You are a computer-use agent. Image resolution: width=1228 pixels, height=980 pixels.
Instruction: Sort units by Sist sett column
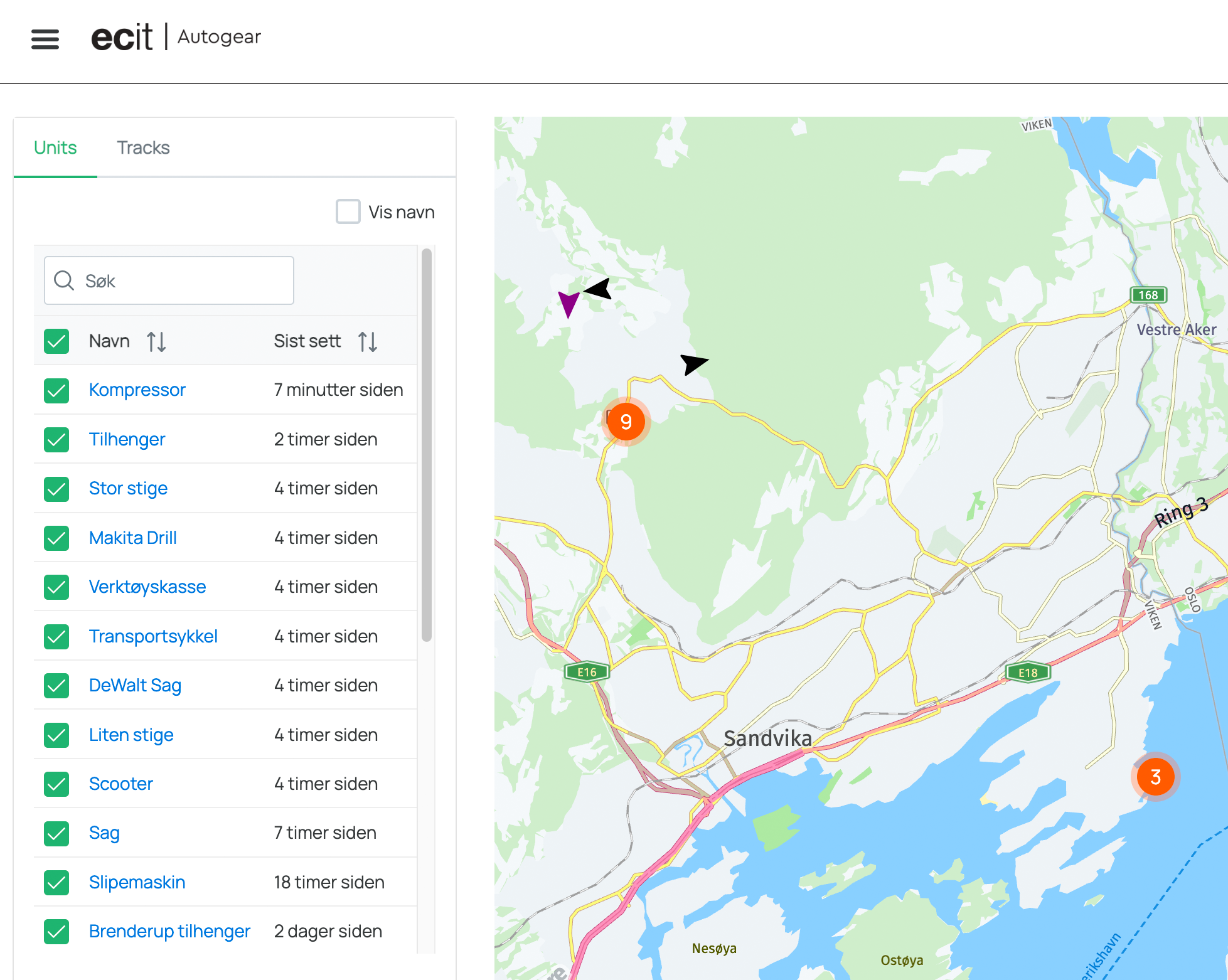(x=368, y=342)
